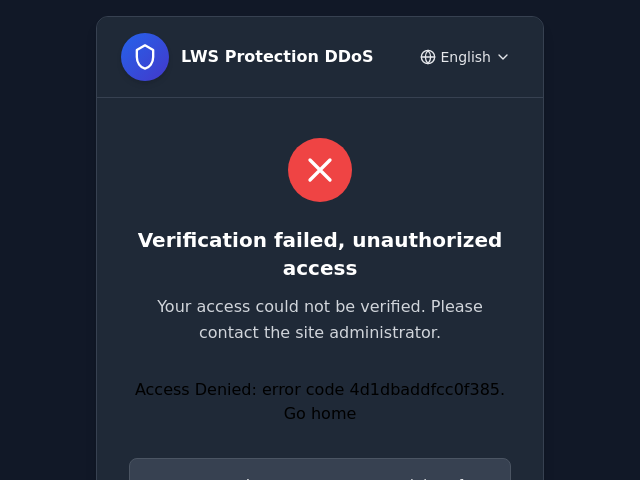Click the partially visible panel at bottom
This screenshot has width=640, height=480.
(x=320, y=470)
